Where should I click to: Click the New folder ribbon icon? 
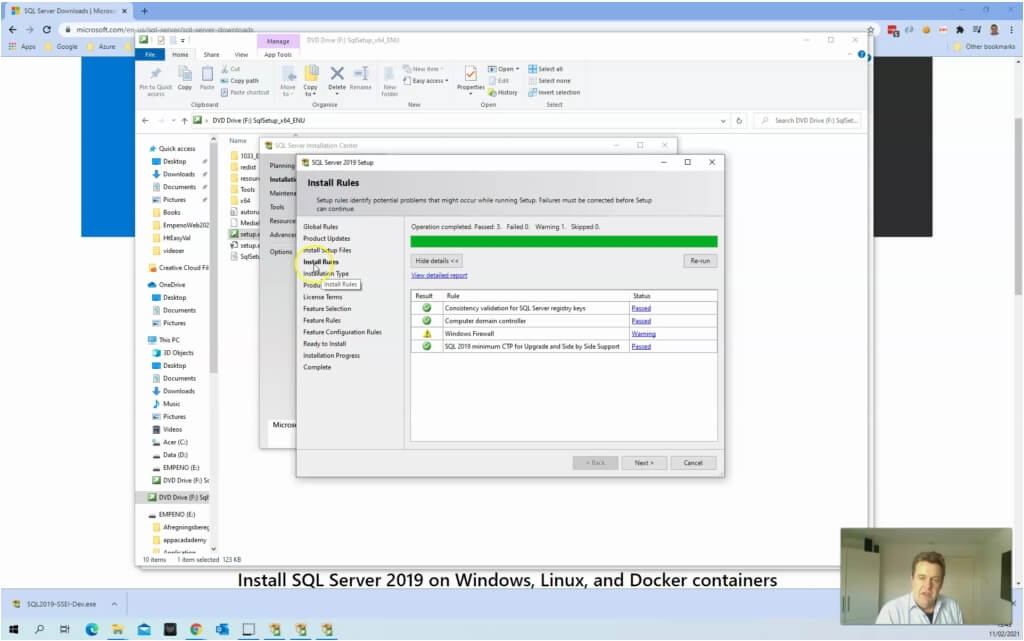[389, 76]
